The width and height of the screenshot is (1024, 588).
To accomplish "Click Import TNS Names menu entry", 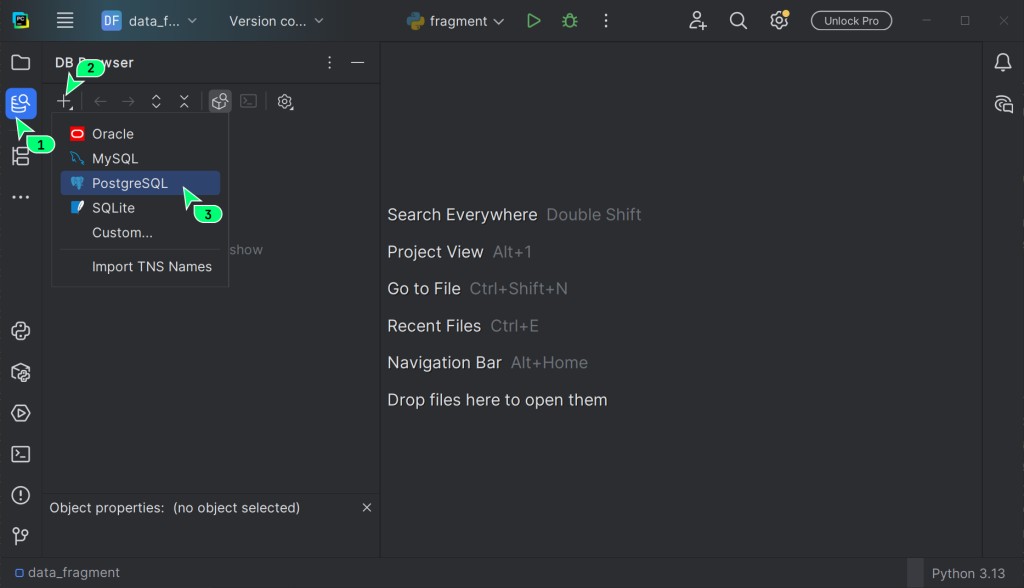I will tap(151, 267).
